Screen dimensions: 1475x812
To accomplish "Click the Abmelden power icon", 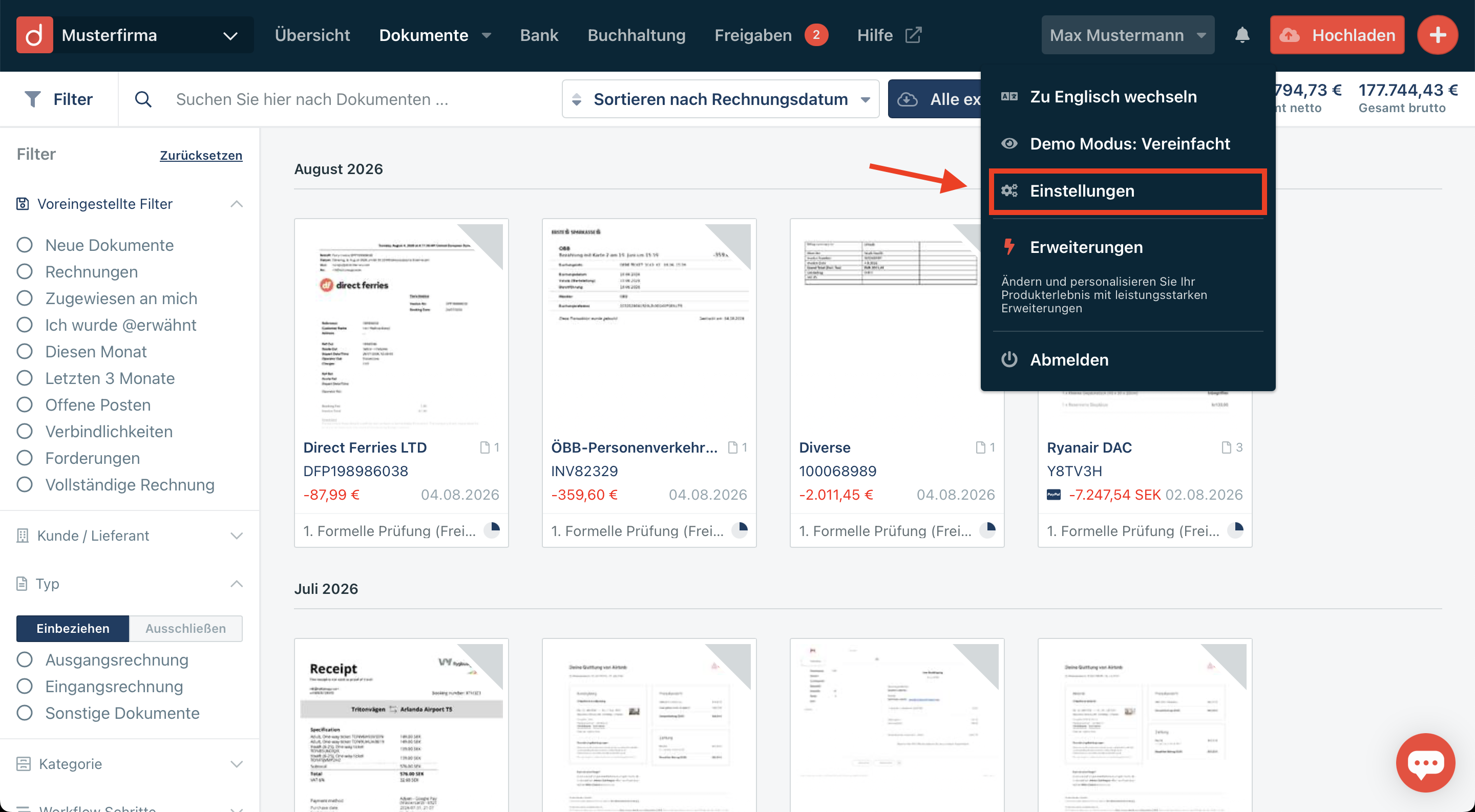I will tap(1009, 359).
